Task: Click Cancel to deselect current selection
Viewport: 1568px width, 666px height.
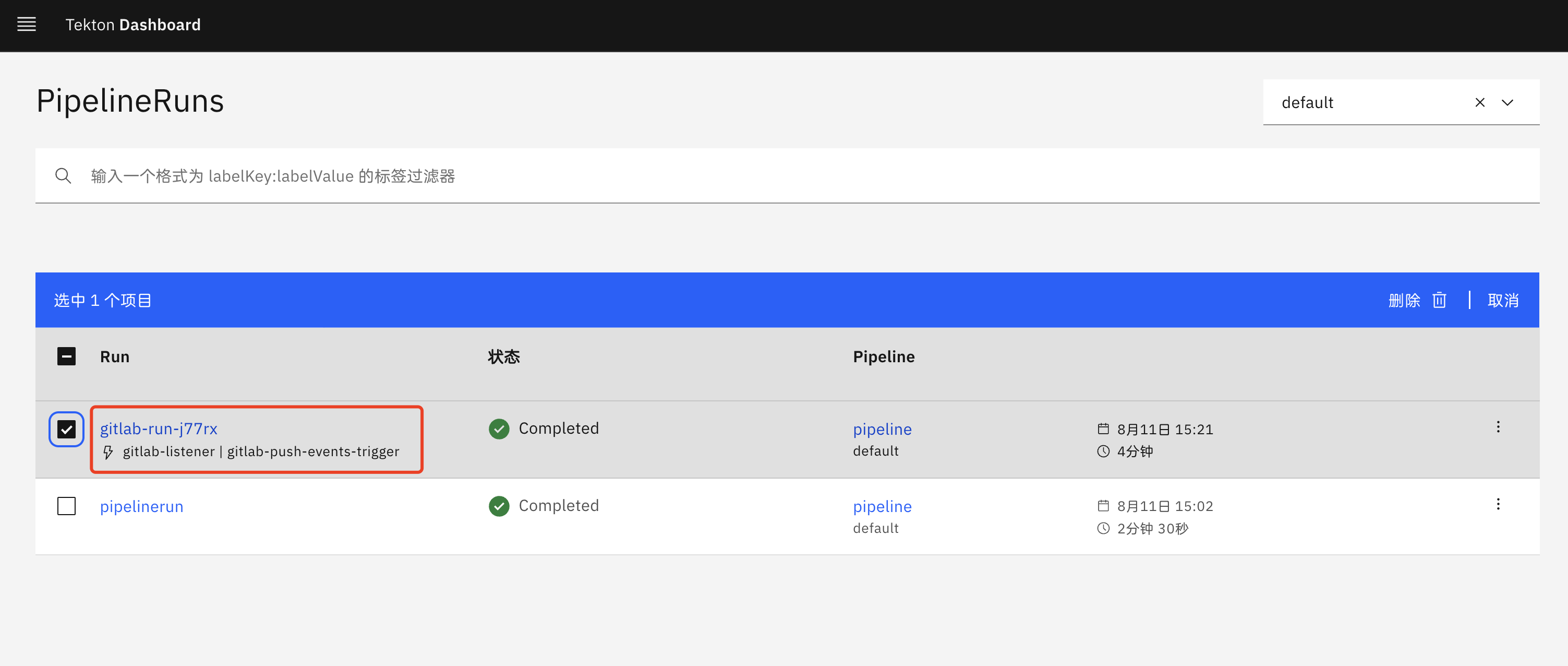Action: click(x=1505, y=300)
